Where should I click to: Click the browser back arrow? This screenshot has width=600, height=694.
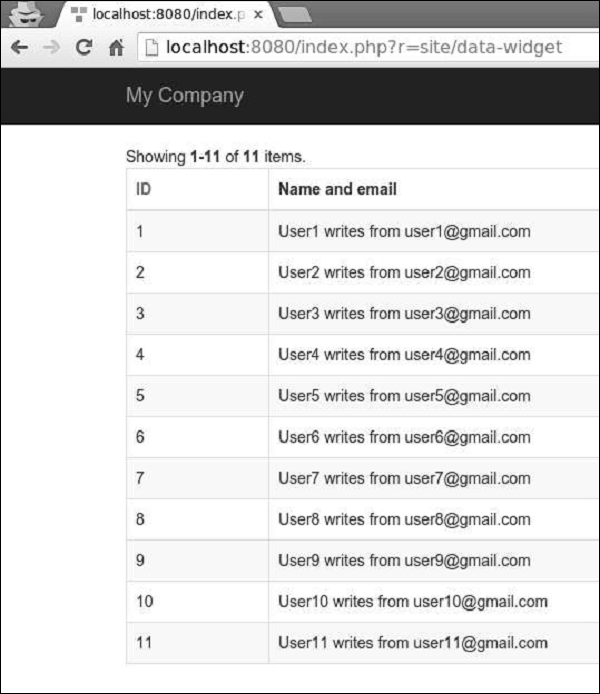tap(20, 47)
